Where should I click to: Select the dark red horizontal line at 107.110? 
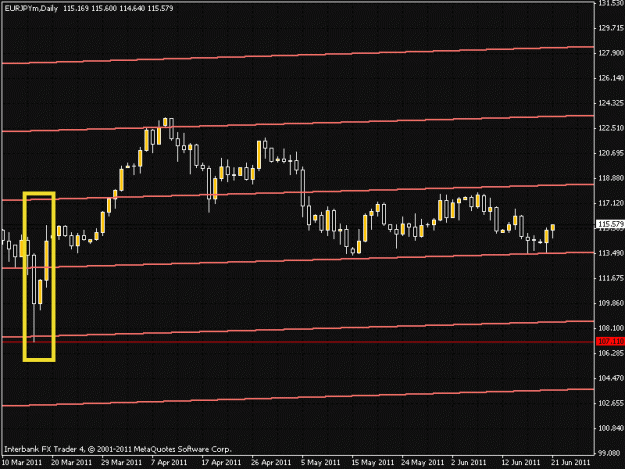pyautogui.click(x=297, y=342)
